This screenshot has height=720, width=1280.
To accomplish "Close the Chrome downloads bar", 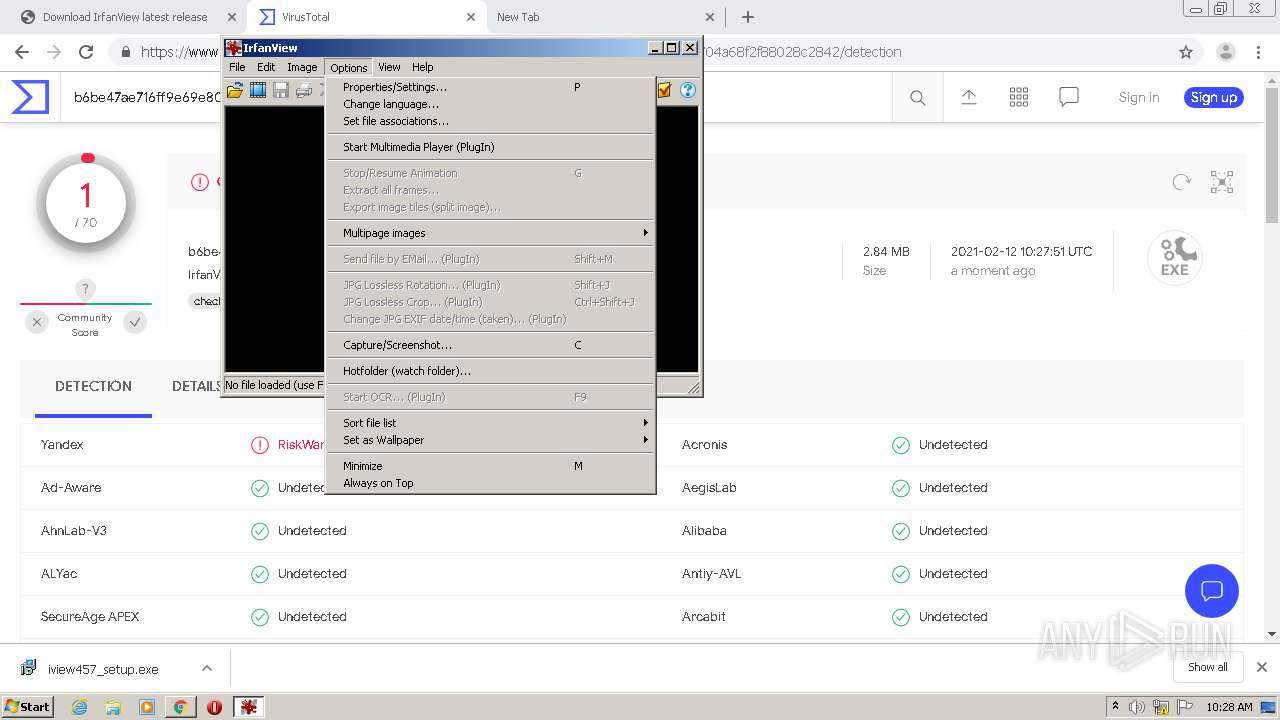I will [1262, 667].
